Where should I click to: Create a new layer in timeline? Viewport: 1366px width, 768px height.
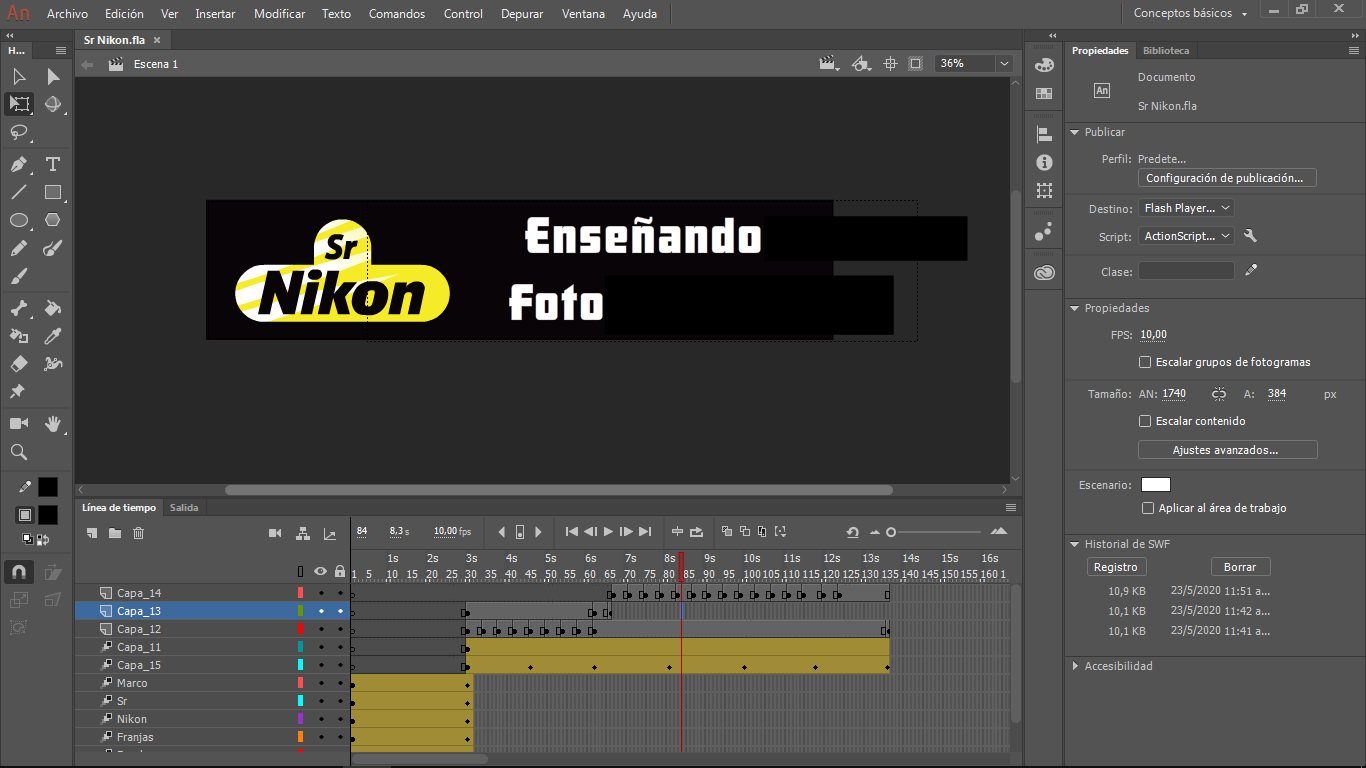click(91, 533)
